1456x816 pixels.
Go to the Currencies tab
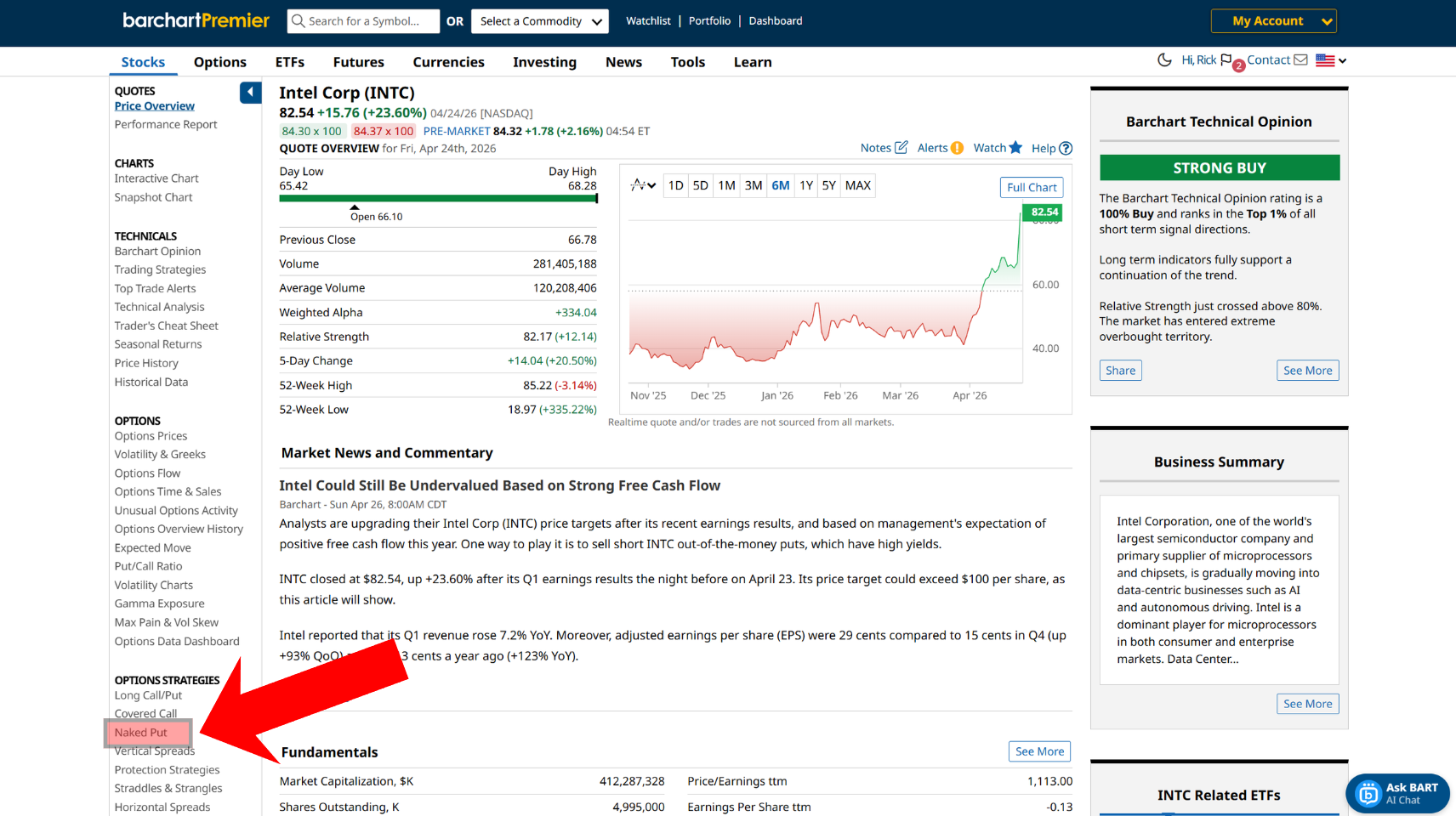(x=448, y=62)
